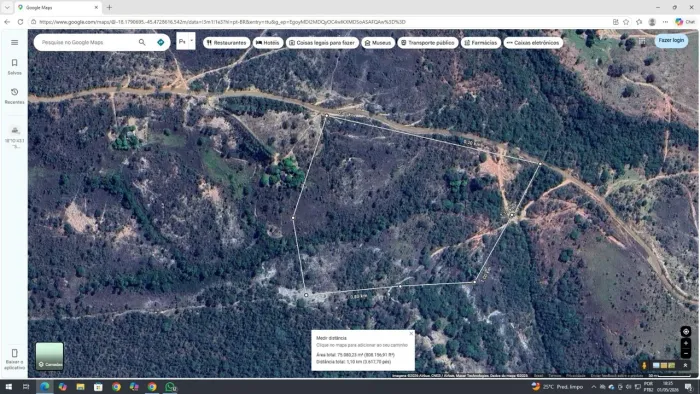700x394 pixels.
Task: Filter by Hotéis
Action: pyautogui.click(x=268, y=43)
